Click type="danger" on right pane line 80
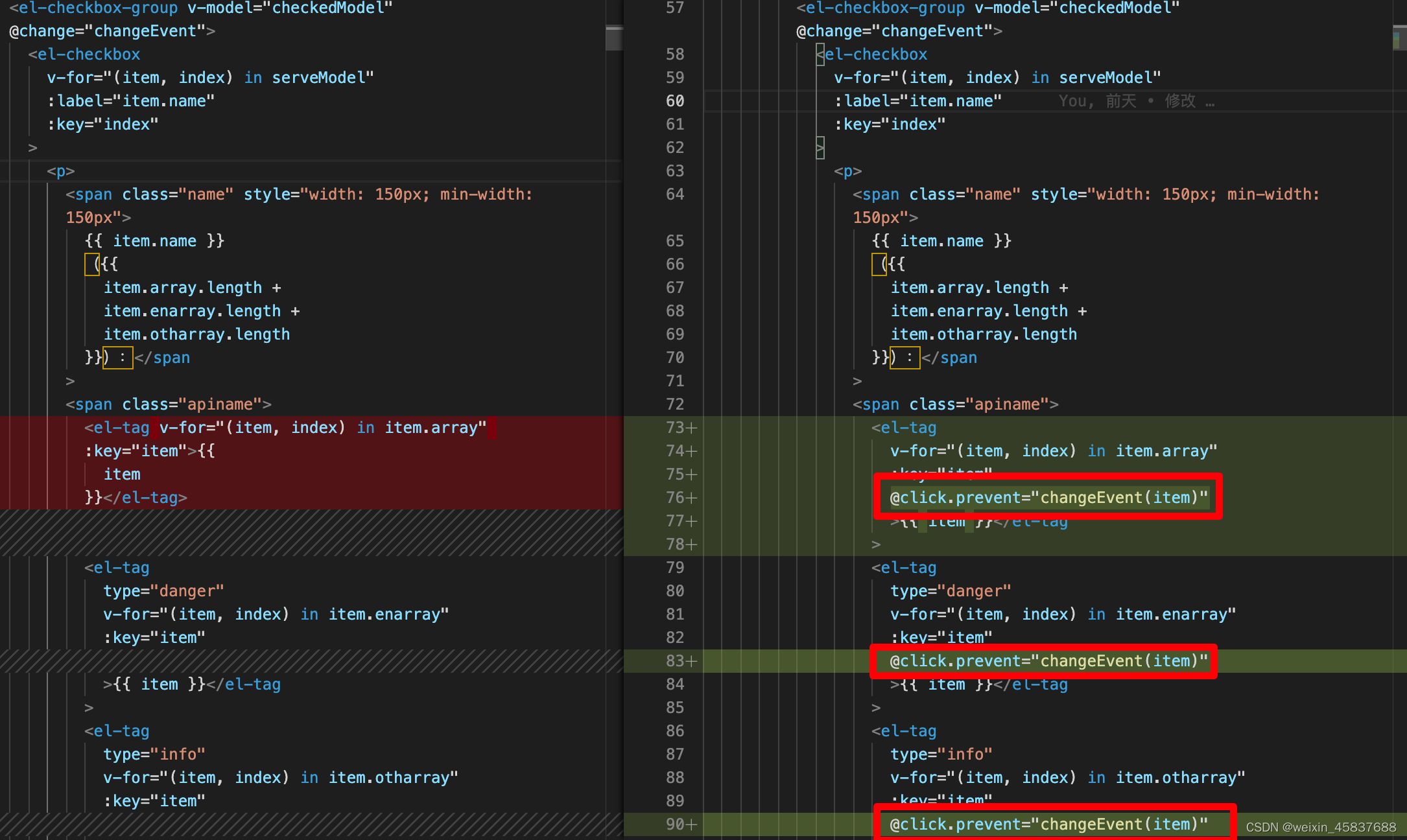This screenshot has height=840, width=1407. click(x=951, y=591)
